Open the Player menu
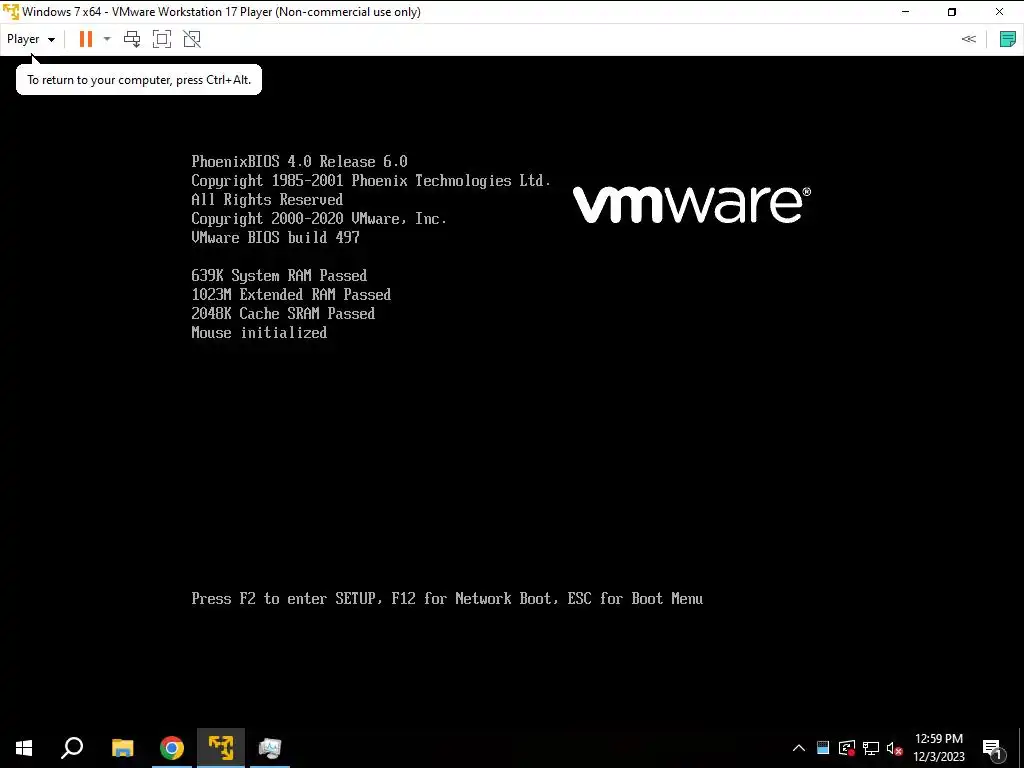Screen dimensions: 1024x768 (x=31, y=39)
